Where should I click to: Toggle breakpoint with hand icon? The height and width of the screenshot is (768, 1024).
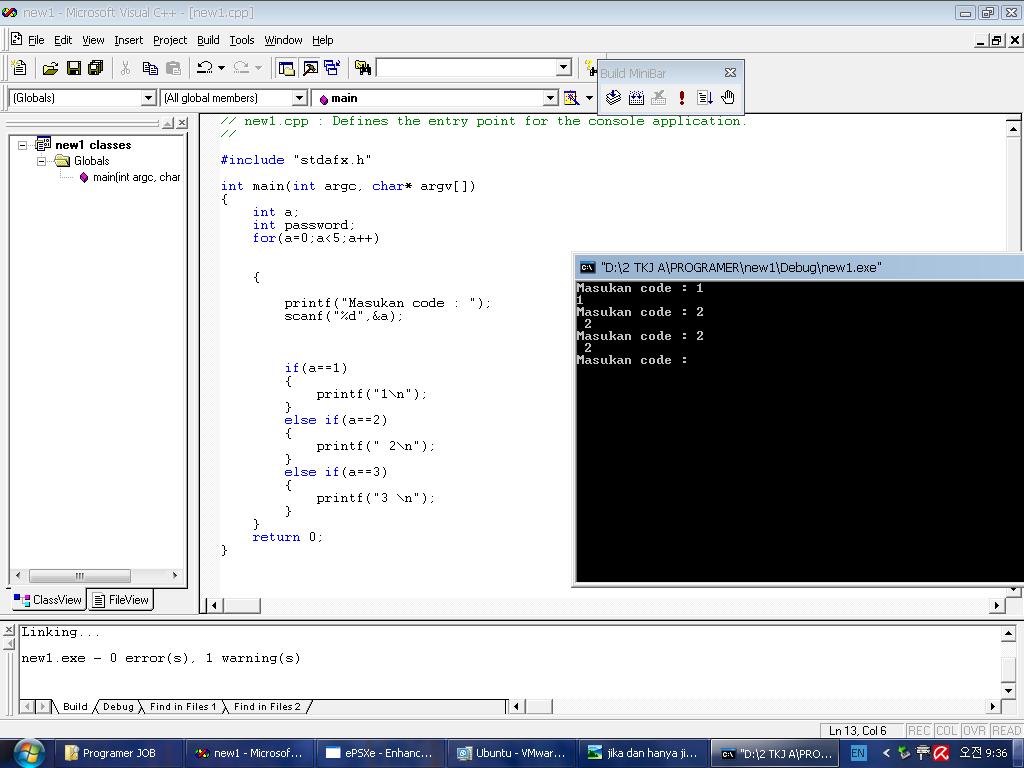coord(728,97)
